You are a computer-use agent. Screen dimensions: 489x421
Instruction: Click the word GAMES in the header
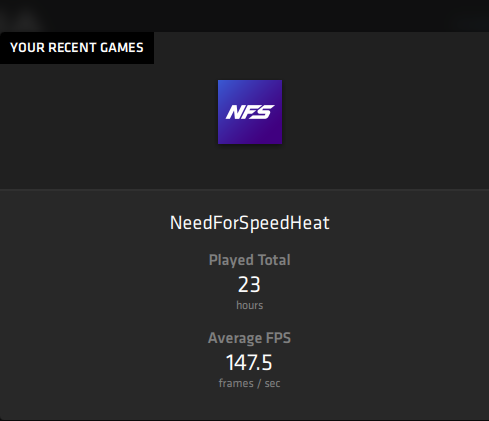pos(122,48)
